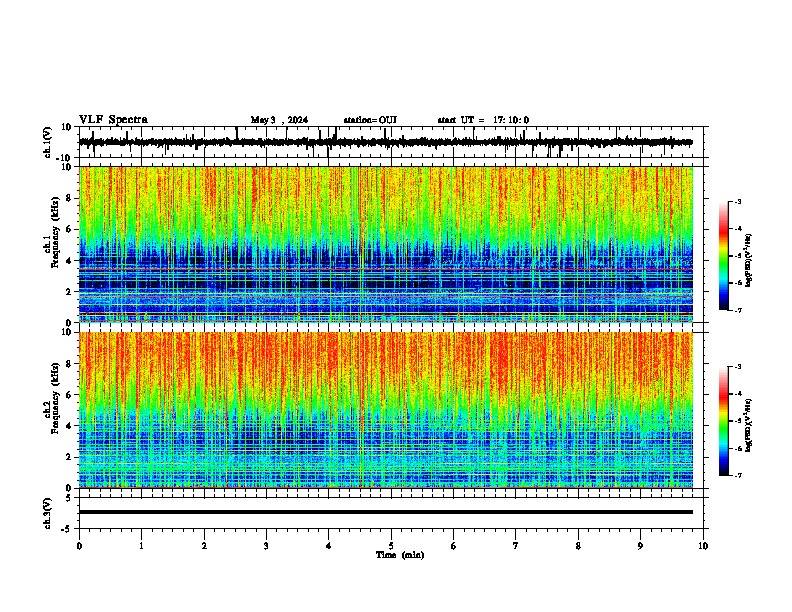The width and height of the screenshot is (792, 612).
Task: Click the '-3' label on ch.2 colorbar
Action: tap(738, 367)
